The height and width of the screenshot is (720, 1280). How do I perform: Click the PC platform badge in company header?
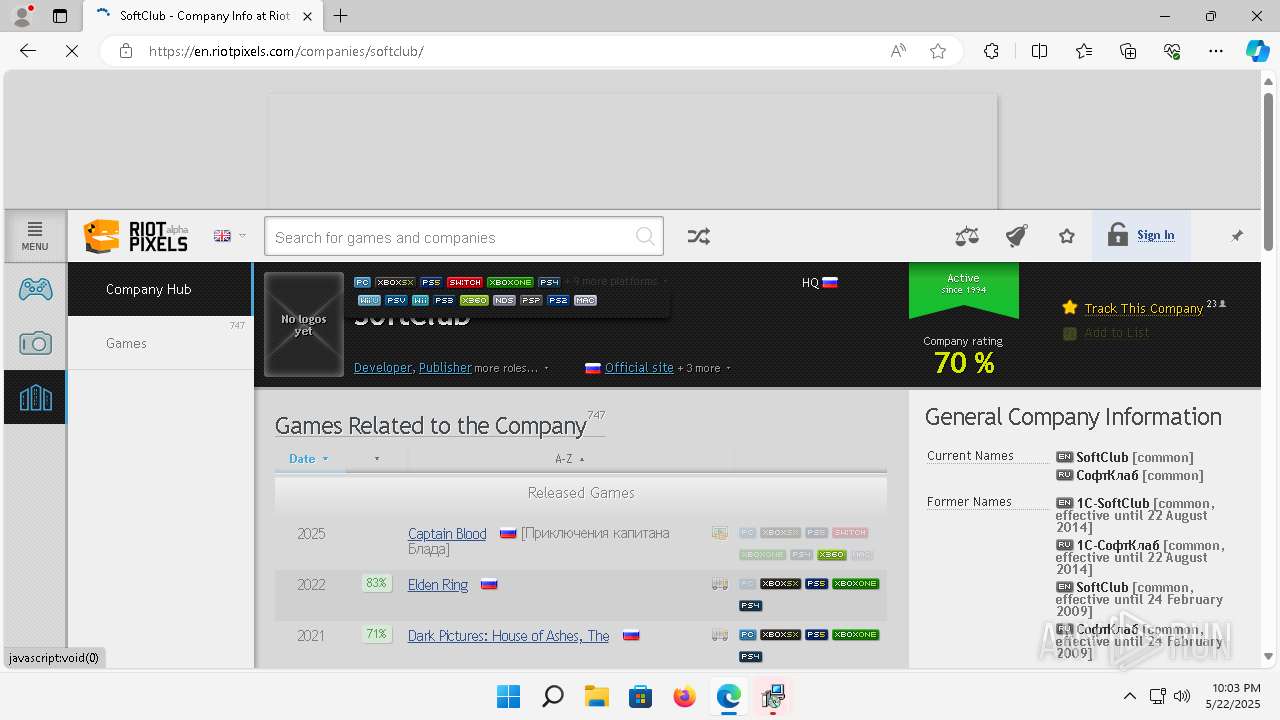tap(362, 282)
